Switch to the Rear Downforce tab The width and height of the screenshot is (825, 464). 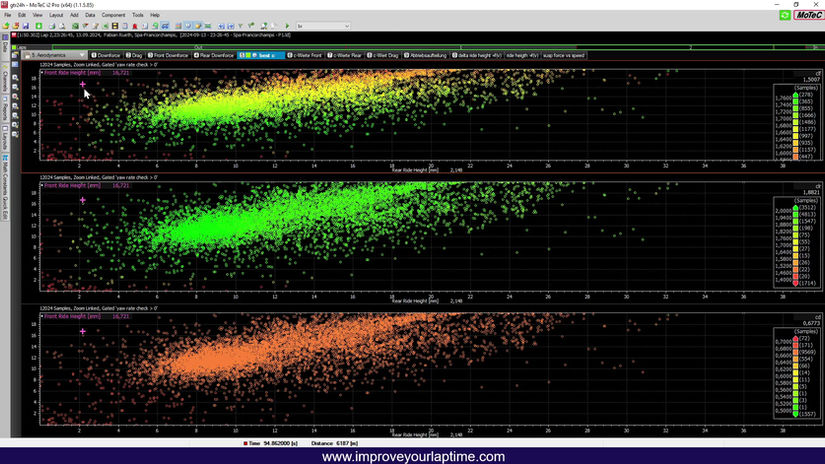(x=214, y=55)
